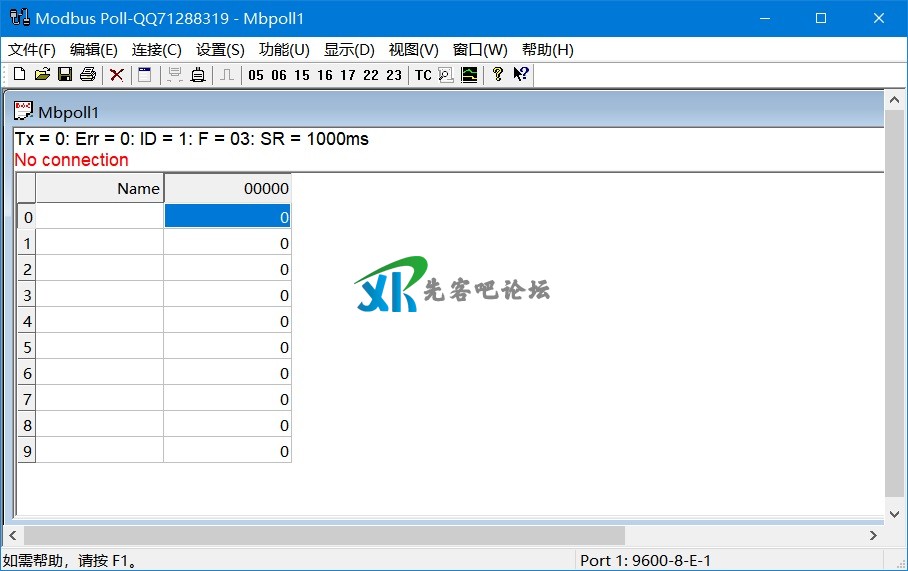908x571 pixels.
Task: Select function code 05 in toolbar
Action: click(256, 75)
